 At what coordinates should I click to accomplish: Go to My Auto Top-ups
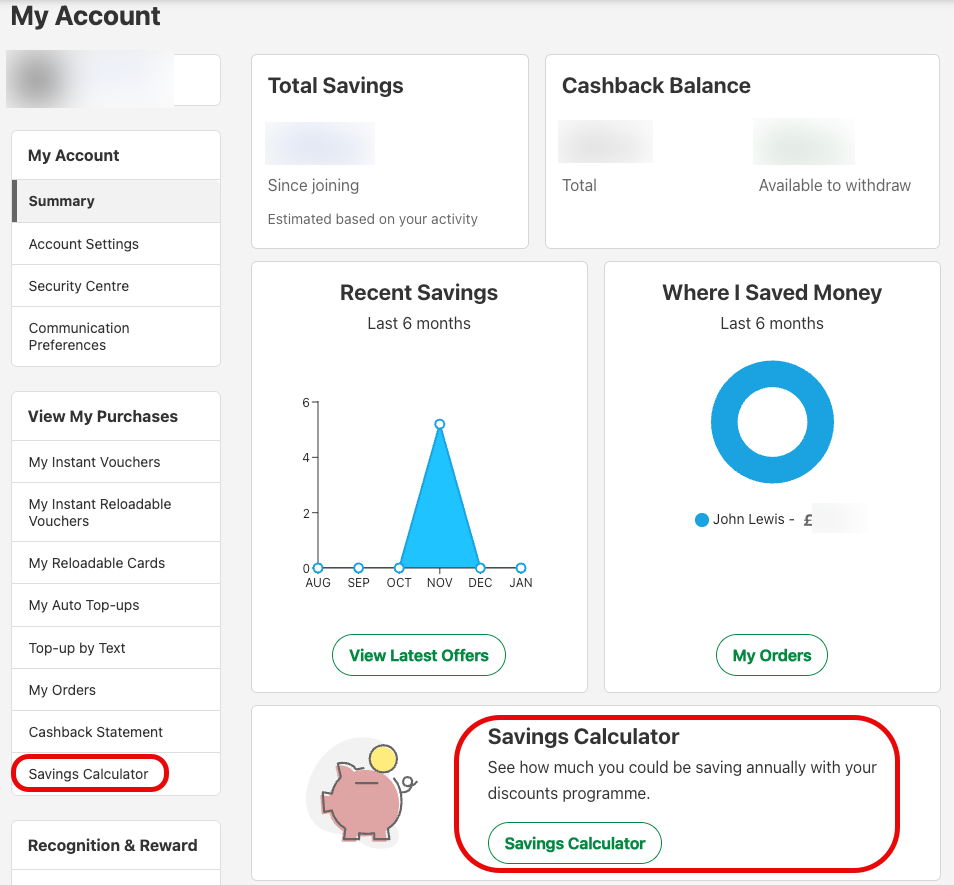pos(84,605)
